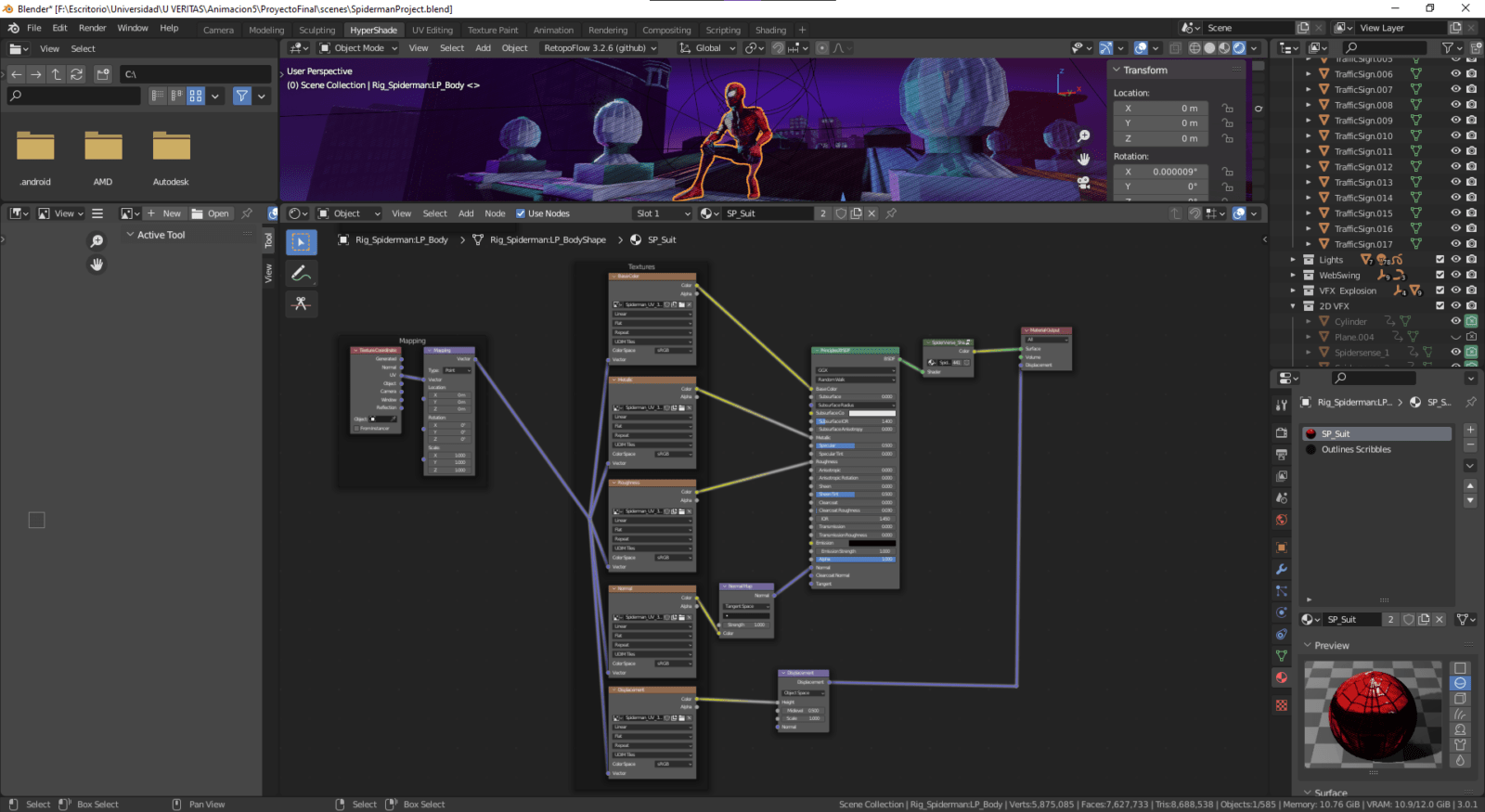Select the Box Select tool in node editor
Viewport: 1485px width, 812px height.
click(x=301, y=242)
